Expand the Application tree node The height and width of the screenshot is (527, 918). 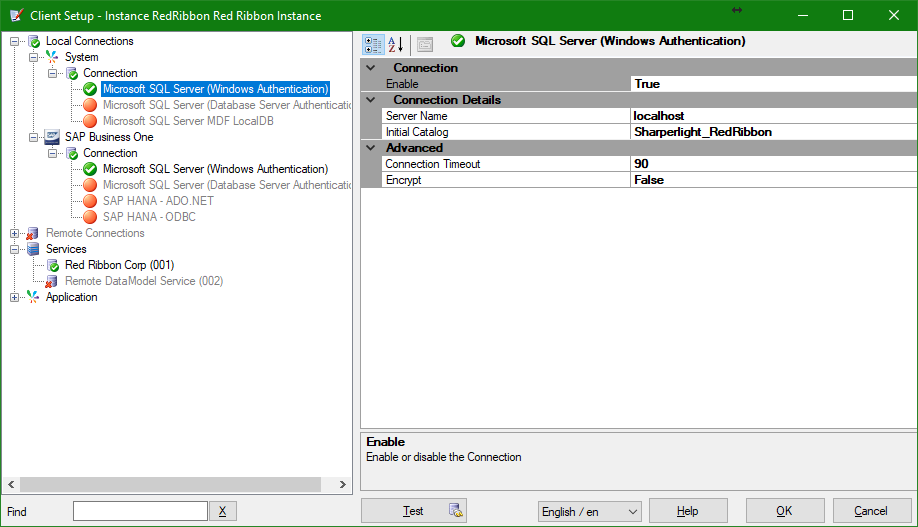15,297
